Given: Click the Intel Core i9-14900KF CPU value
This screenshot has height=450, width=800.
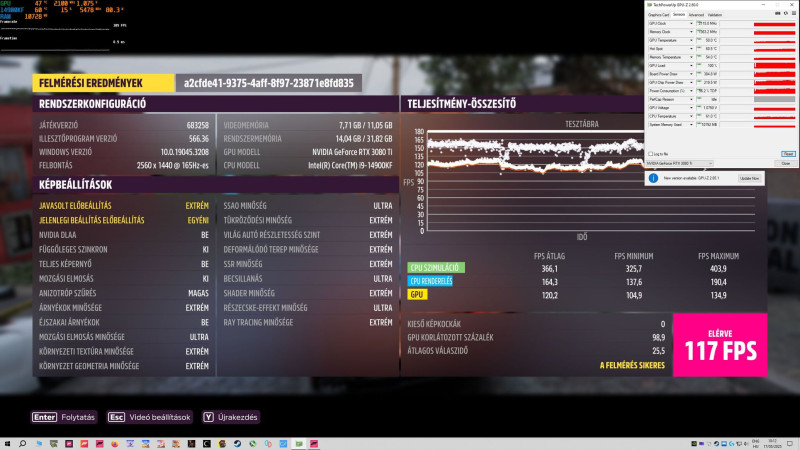Looking at the screenshot, I should tap(350, 165).
